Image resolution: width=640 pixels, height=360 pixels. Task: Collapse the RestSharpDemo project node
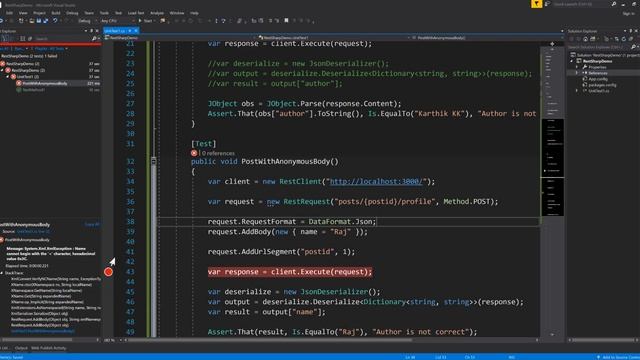tap(571, 61)
